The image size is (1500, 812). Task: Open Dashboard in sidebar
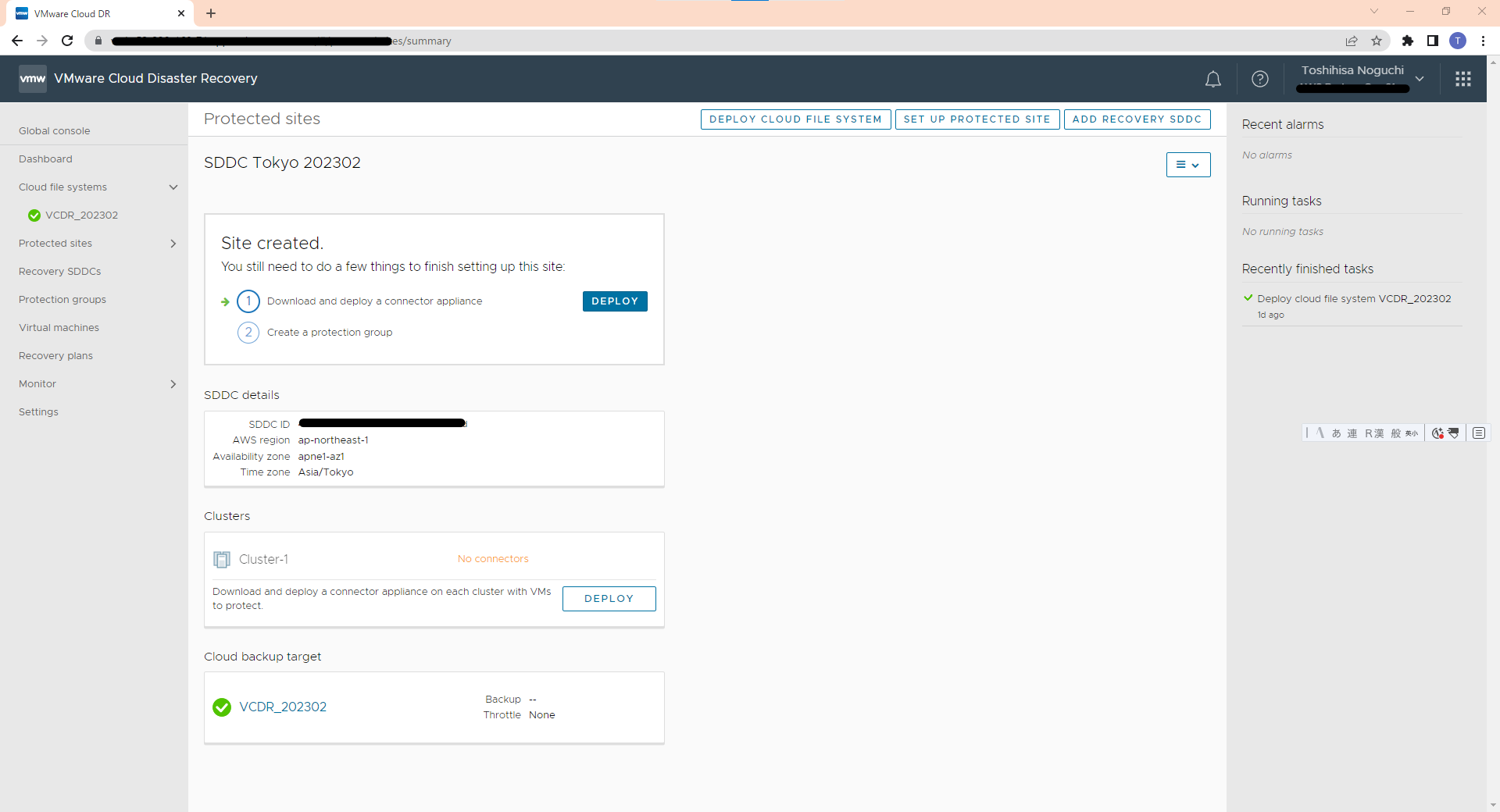pyautogui.click(x=45, y=159)
